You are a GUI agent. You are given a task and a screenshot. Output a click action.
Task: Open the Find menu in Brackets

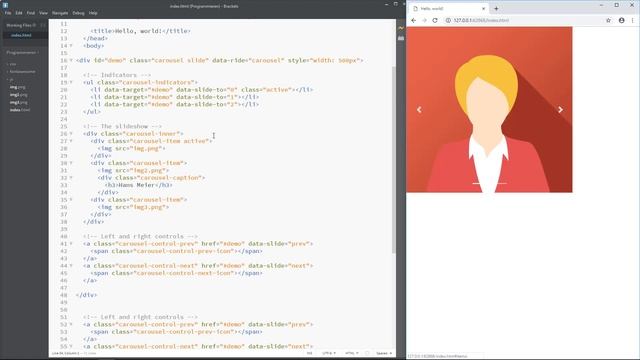tap(31, 13)
